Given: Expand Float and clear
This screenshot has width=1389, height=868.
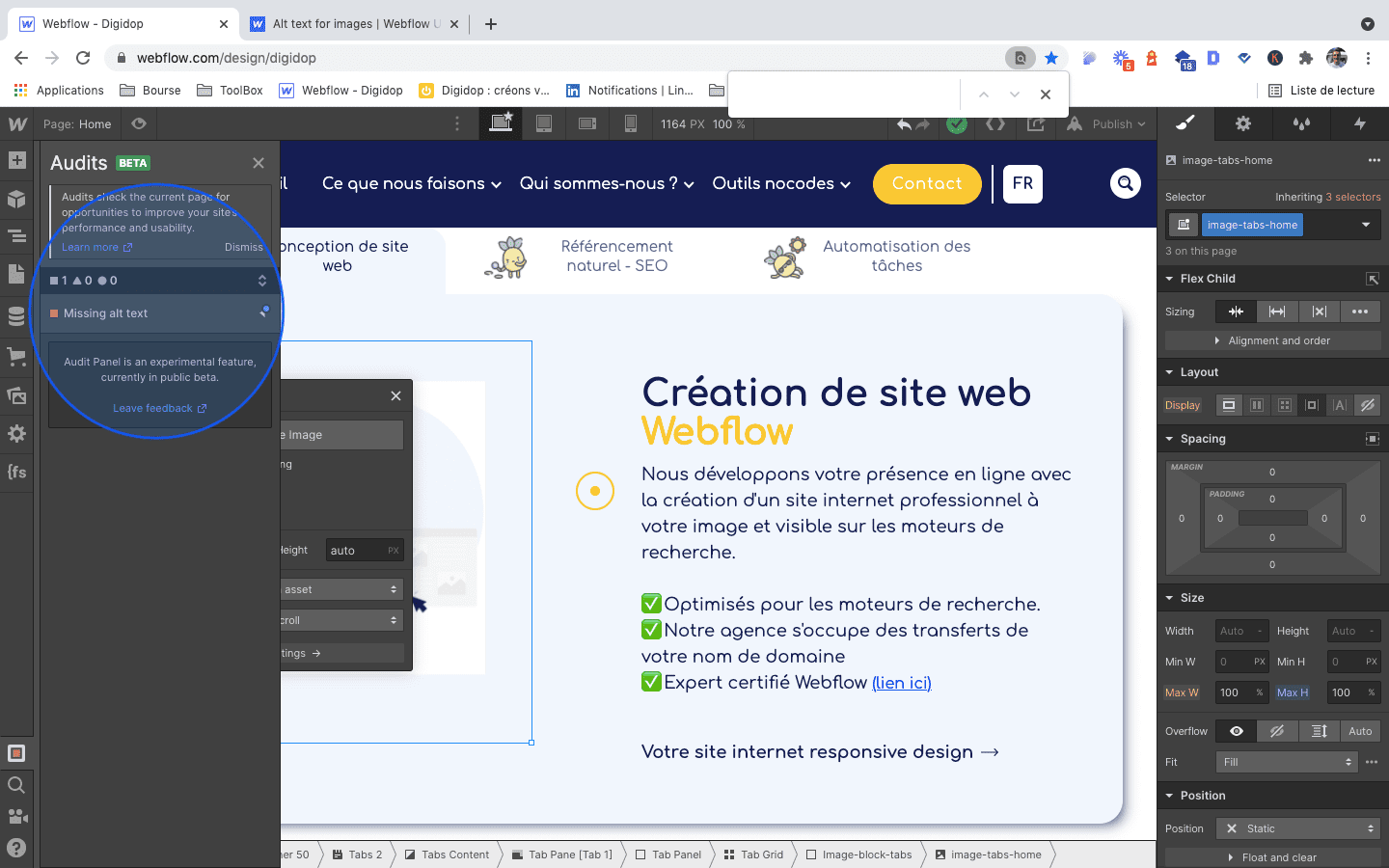Looking at the screenshot, I should [1273, 857].
